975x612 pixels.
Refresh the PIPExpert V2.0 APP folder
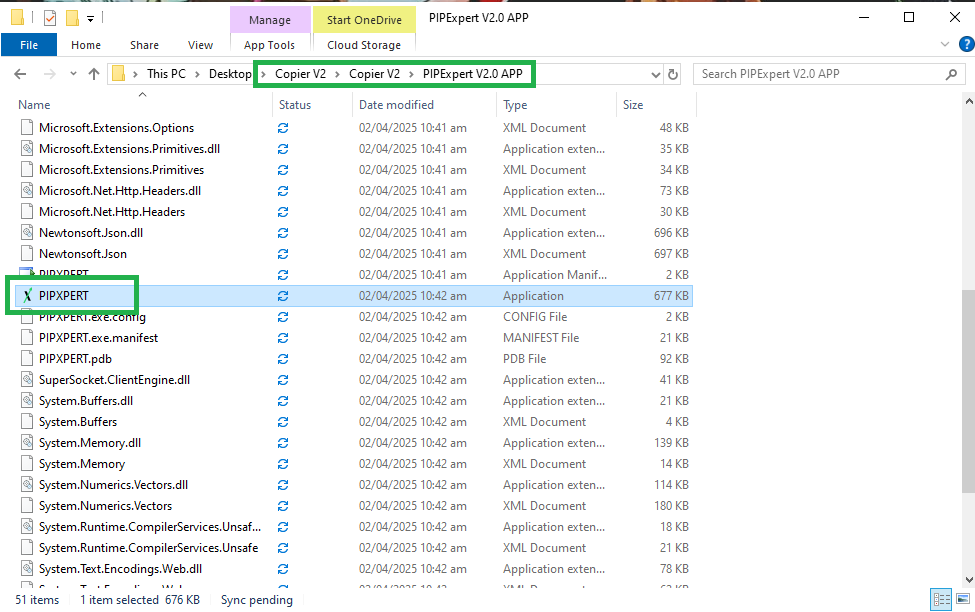coord(673,75)
